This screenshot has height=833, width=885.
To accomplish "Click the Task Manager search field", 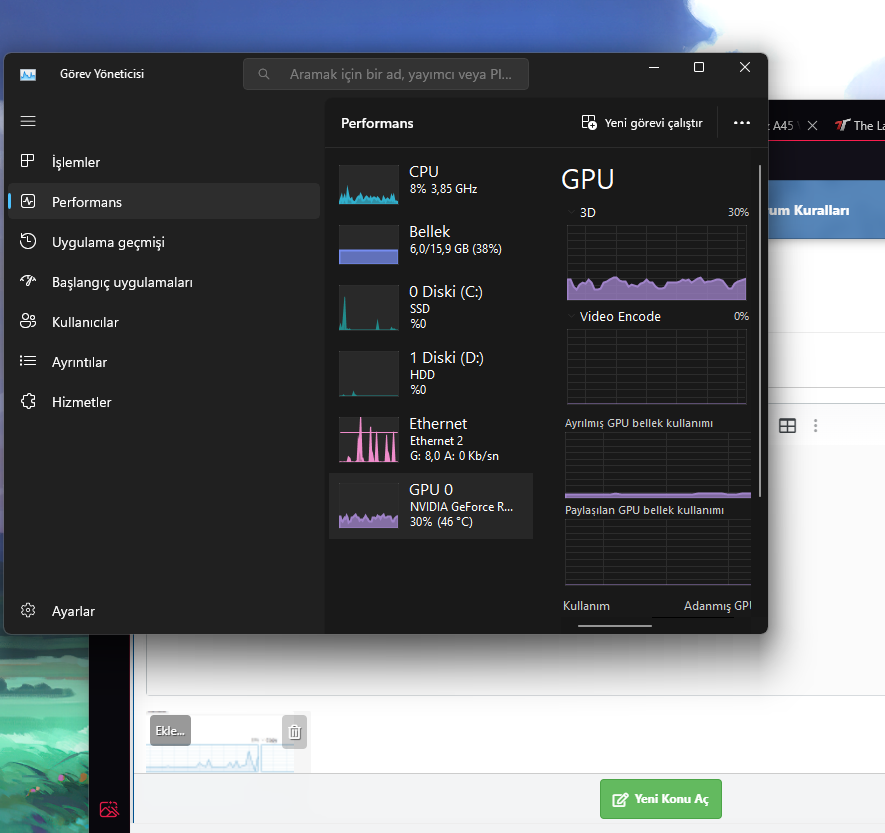I will (385, 74).
